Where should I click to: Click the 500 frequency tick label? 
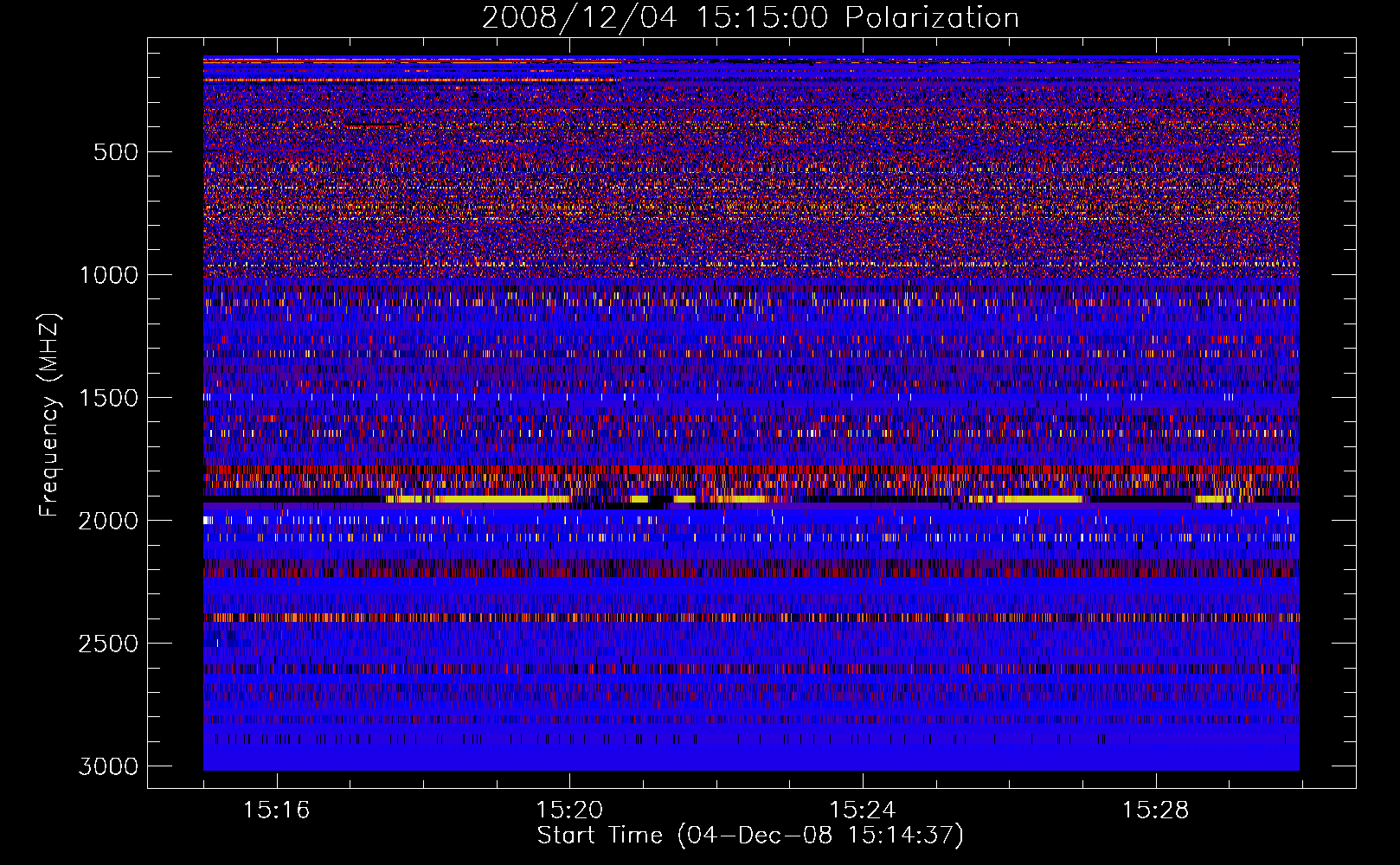116,152
